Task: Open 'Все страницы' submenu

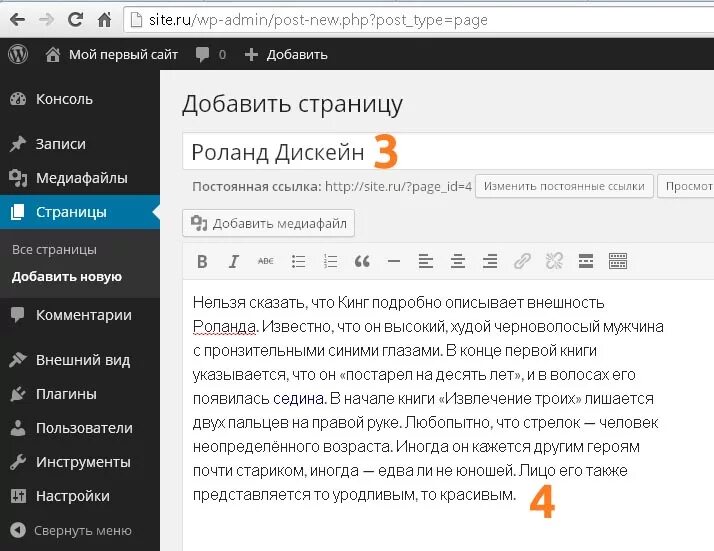Action: click(54, 250)
